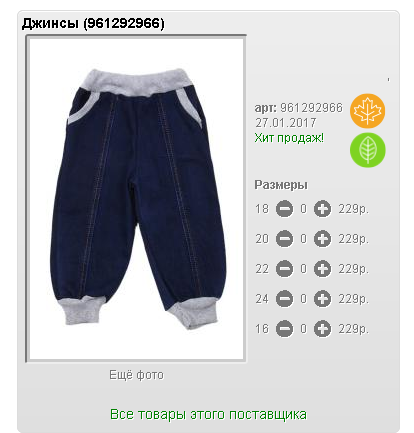Add one item of size 20
This screenshot has width=414, height=433.
coord(322,239)
